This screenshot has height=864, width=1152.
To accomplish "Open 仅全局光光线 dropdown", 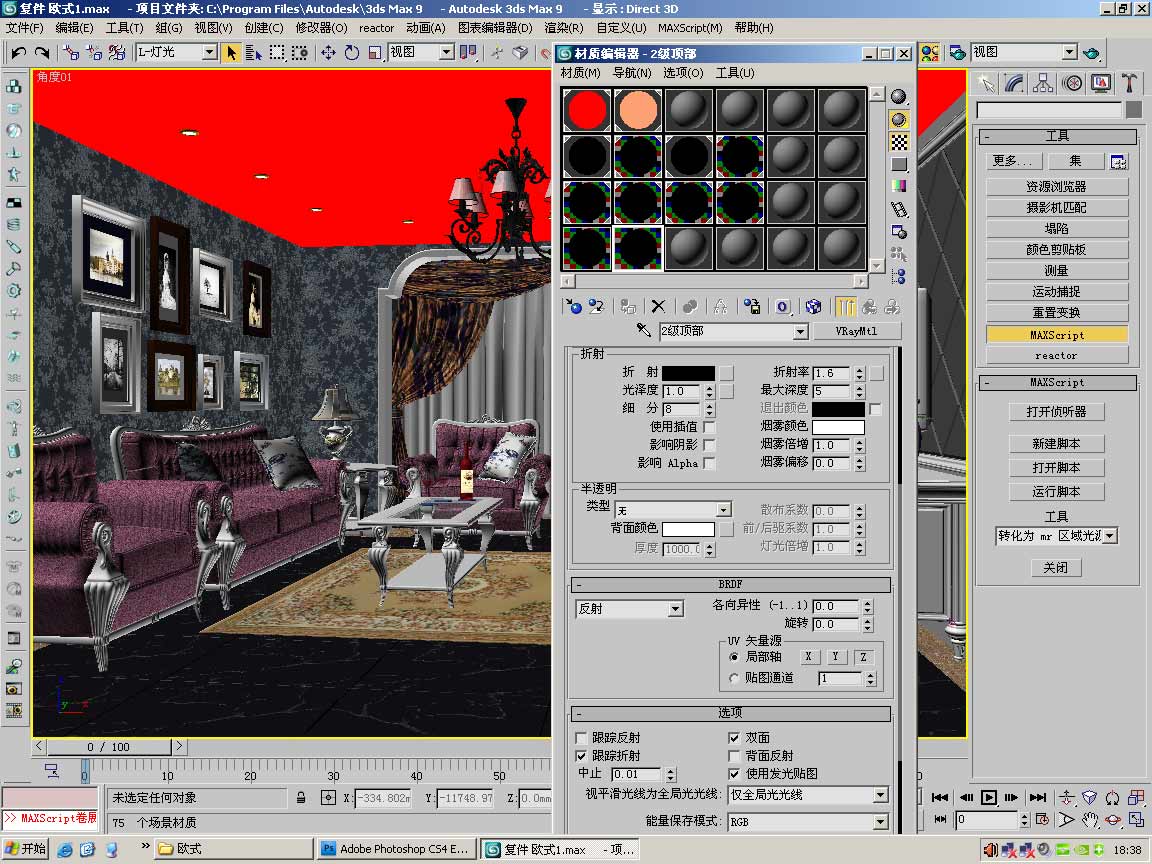I will coord(880,795).
